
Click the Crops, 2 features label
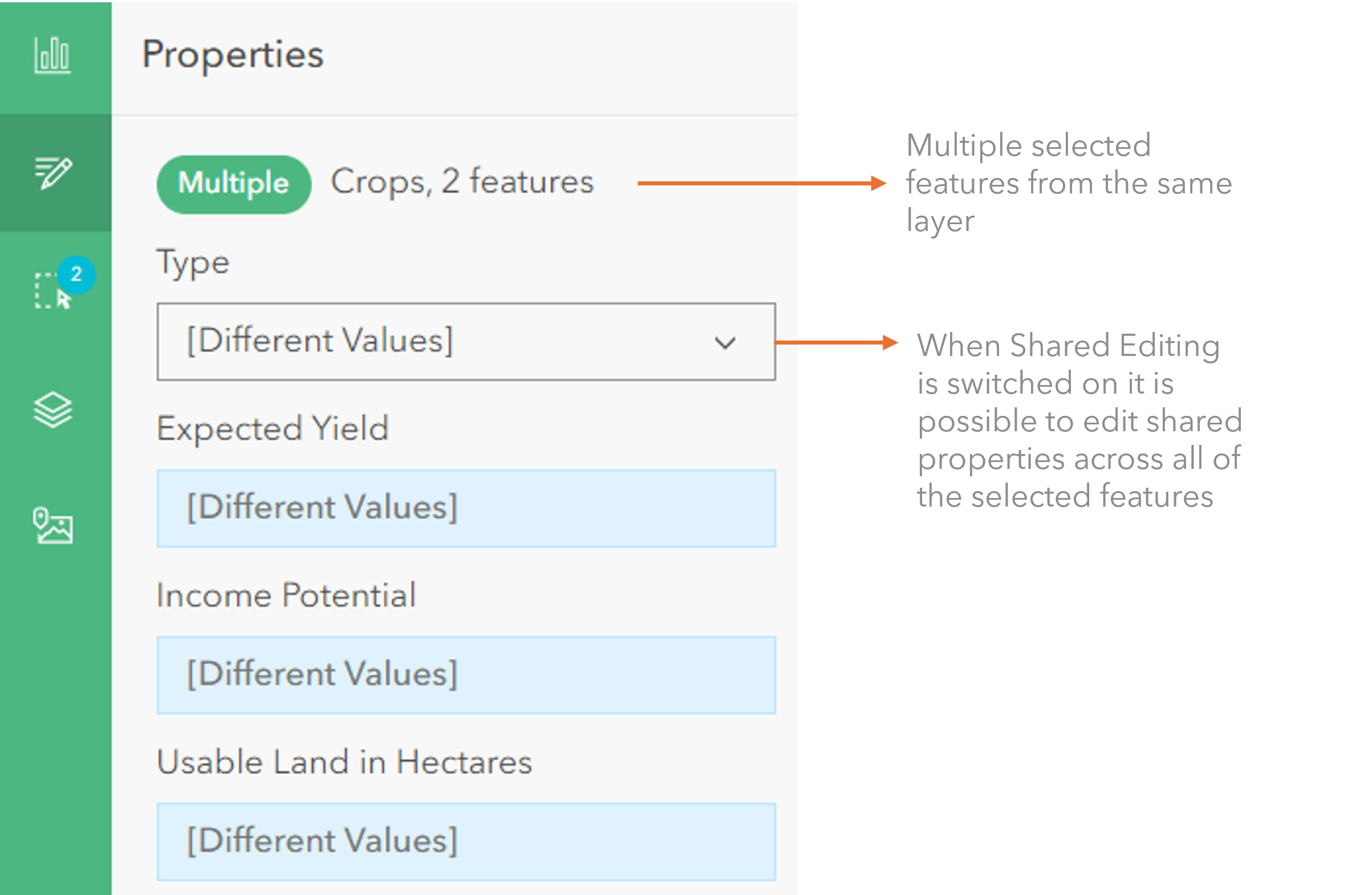click(x=462, y=182)
